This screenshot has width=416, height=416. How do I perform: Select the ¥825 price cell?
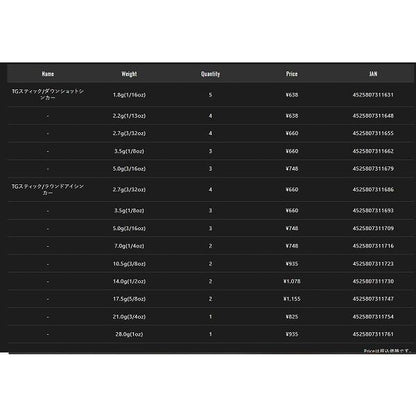292,317
